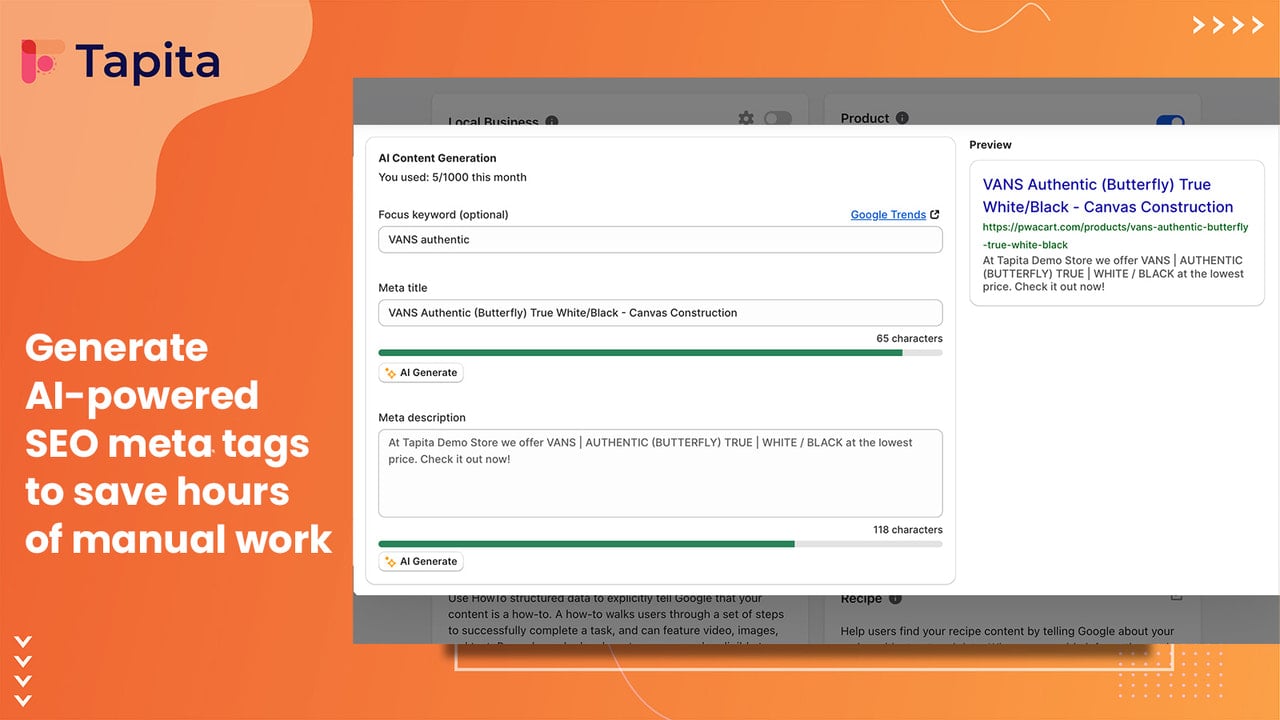
Task: Enable the Local Business toggle
Action: pyautogui.click(x=777, y=118)
